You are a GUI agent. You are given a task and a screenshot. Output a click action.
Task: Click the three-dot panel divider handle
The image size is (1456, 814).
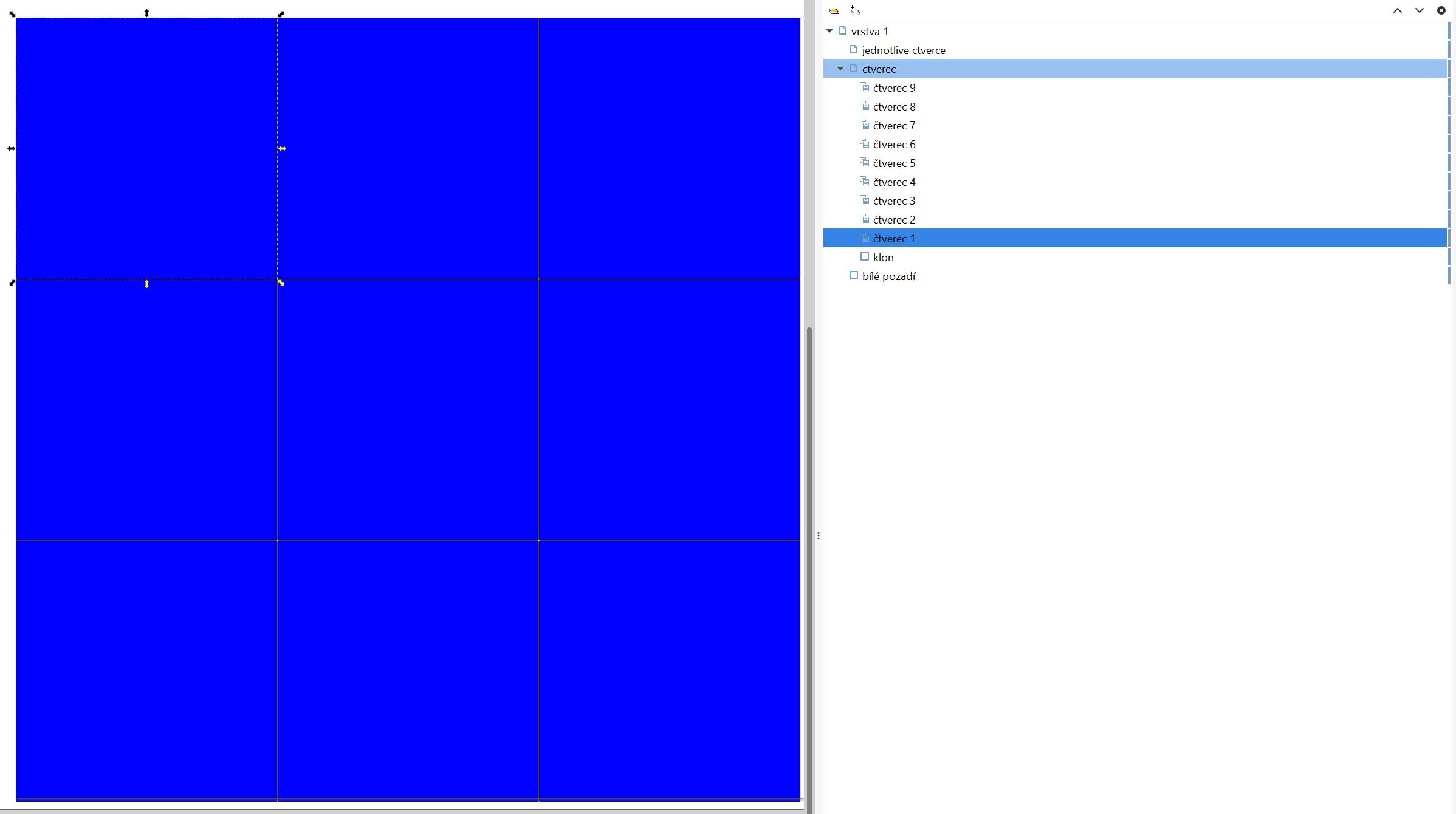819,536
